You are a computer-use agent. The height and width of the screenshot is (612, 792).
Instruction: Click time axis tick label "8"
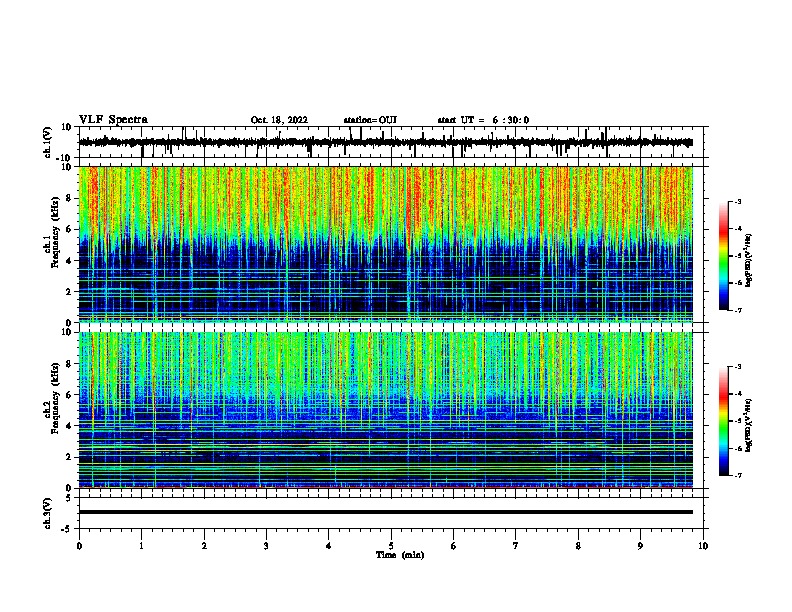(x=578, y=546)
